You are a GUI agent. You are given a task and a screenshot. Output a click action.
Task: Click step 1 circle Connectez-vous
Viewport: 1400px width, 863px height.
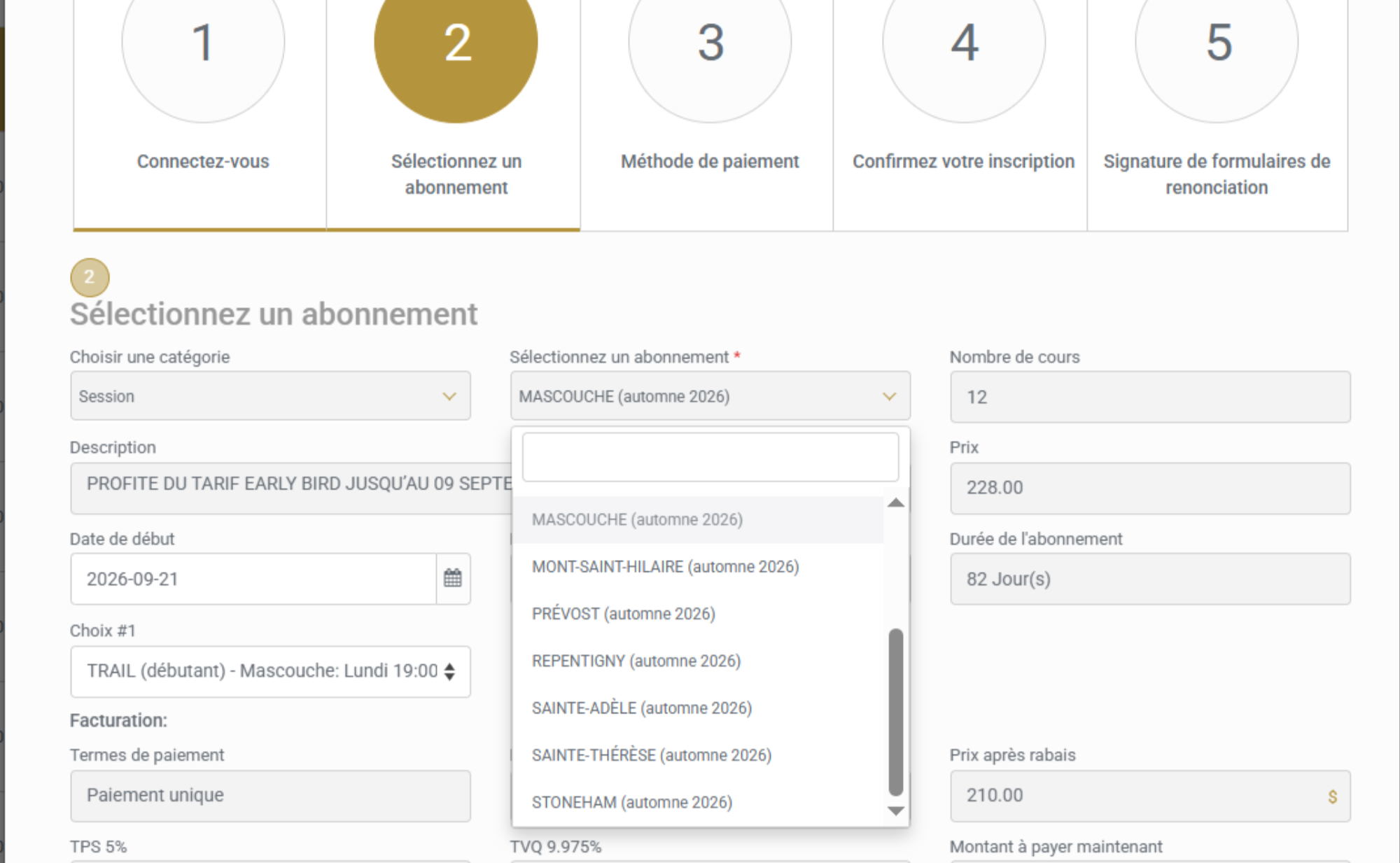pos(203,43)
